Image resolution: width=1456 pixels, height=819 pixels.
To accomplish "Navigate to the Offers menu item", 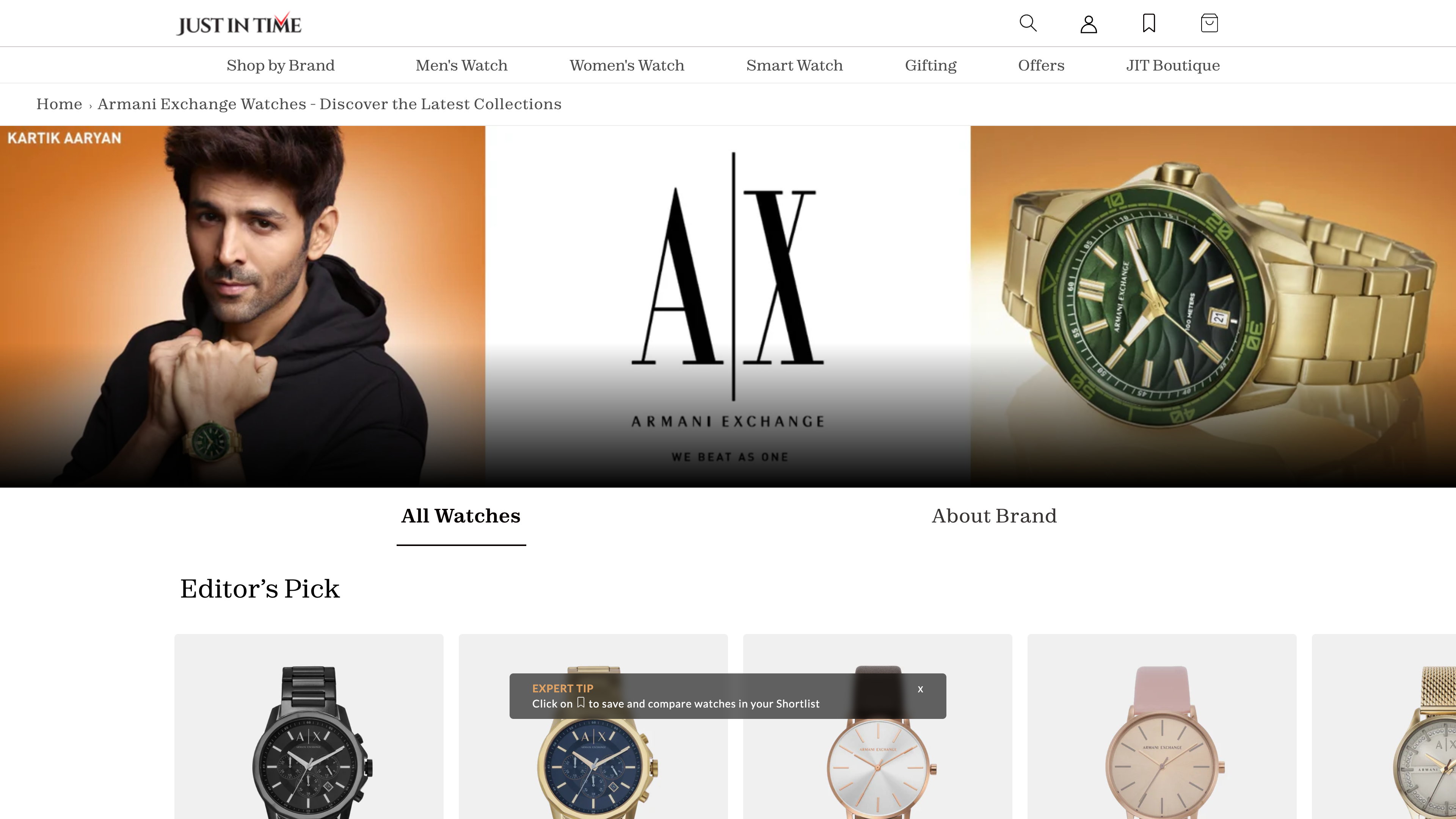I will tap(1041, 65).
